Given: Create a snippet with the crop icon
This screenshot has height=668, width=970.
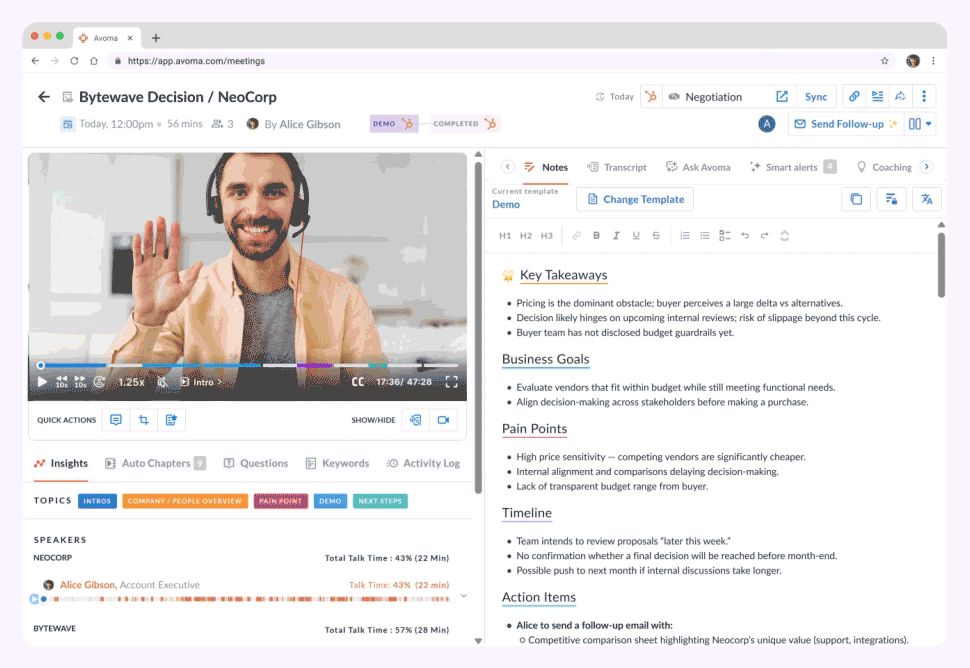Looking at the screenshot, I should (x=144, y=420).
